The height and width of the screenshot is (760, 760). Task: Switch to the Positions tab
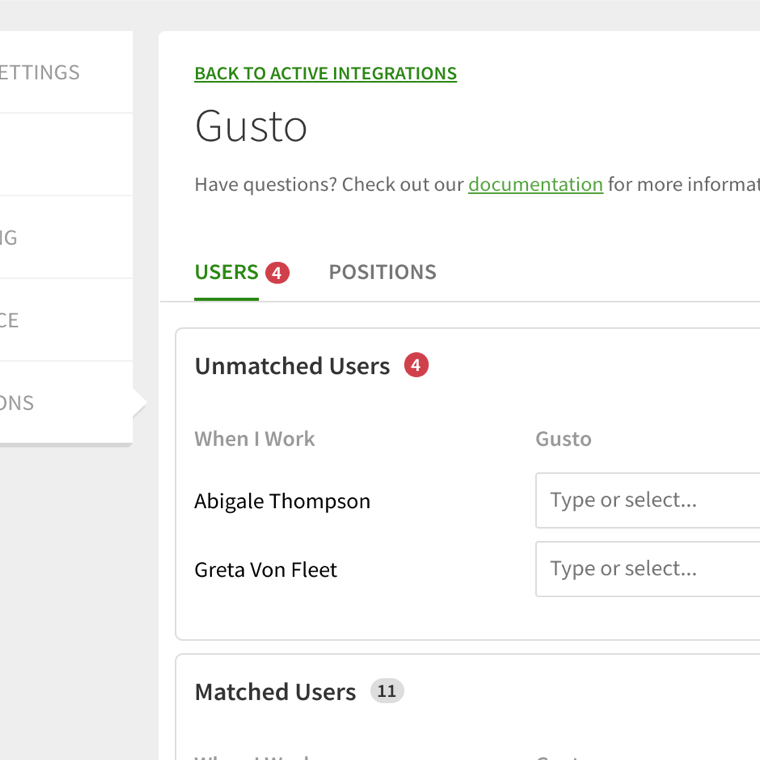point(382,272)
